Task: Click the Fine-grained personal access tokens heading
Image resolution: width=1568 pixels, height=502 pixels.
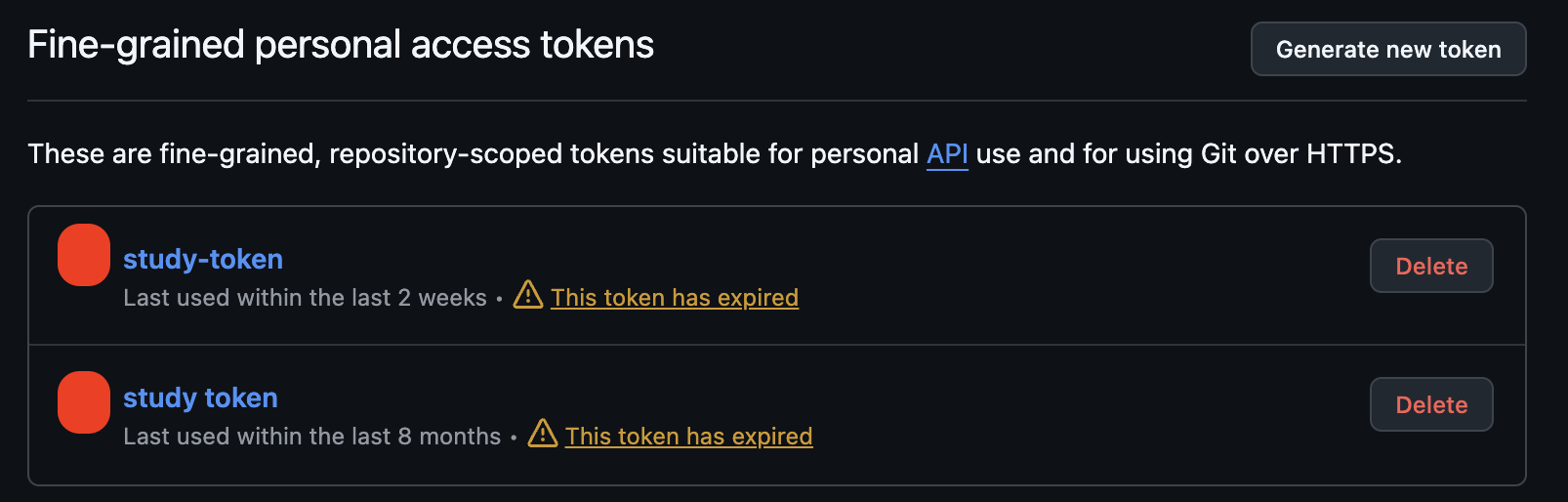Action: (341, 45)
